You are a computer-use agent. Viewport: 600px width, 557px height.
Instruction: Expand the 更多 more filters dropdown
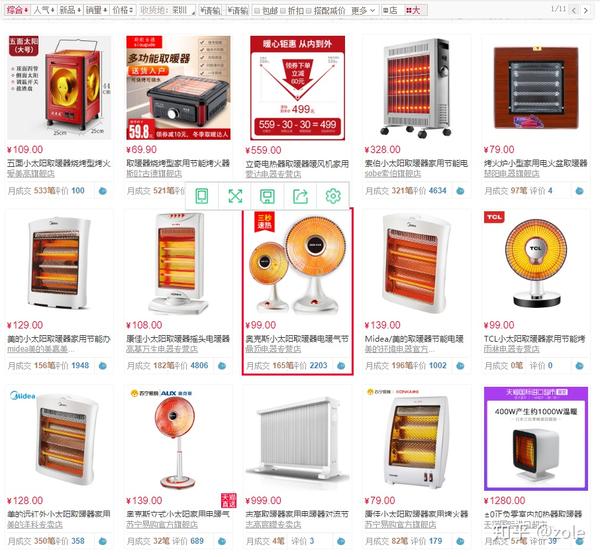pyautogui.click(x=364, y=10)
